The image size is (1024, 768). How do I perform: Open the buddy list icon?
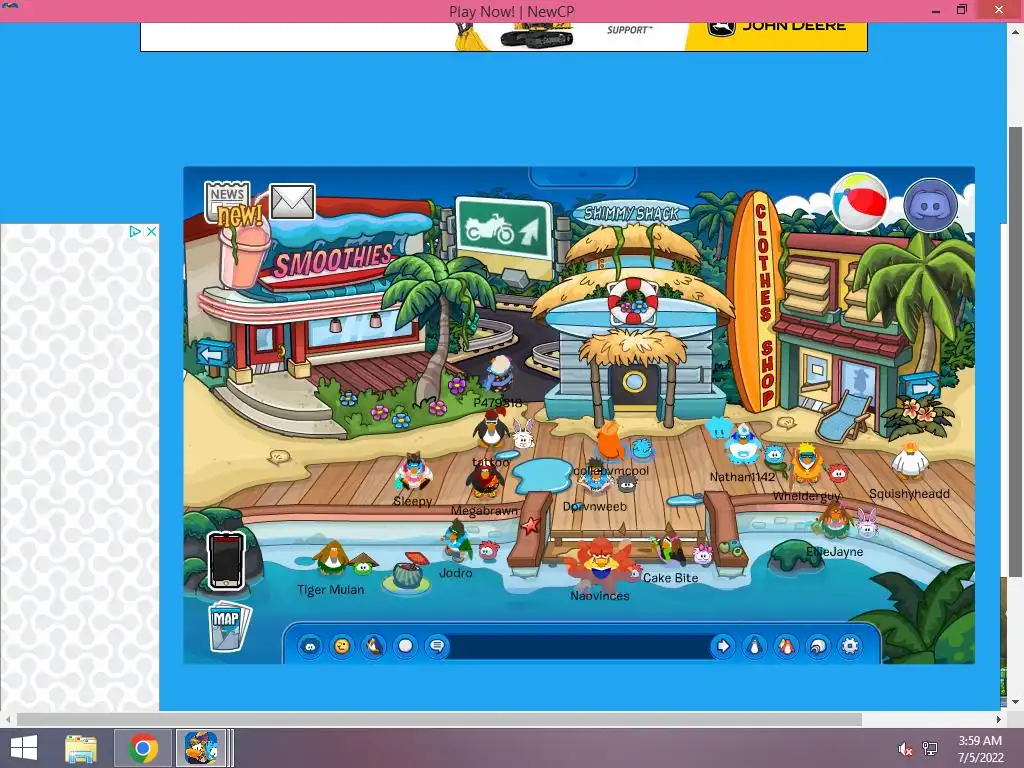point(786,647)
